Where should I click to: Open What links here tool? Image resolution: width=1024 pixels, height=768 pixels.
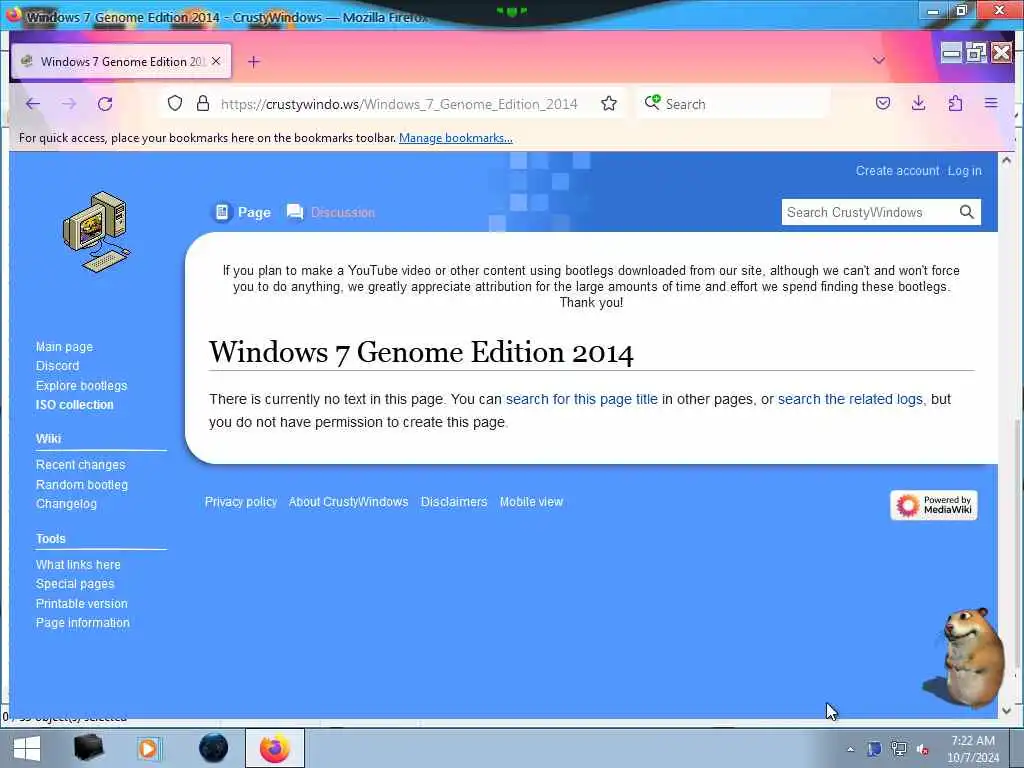[78, 564]
